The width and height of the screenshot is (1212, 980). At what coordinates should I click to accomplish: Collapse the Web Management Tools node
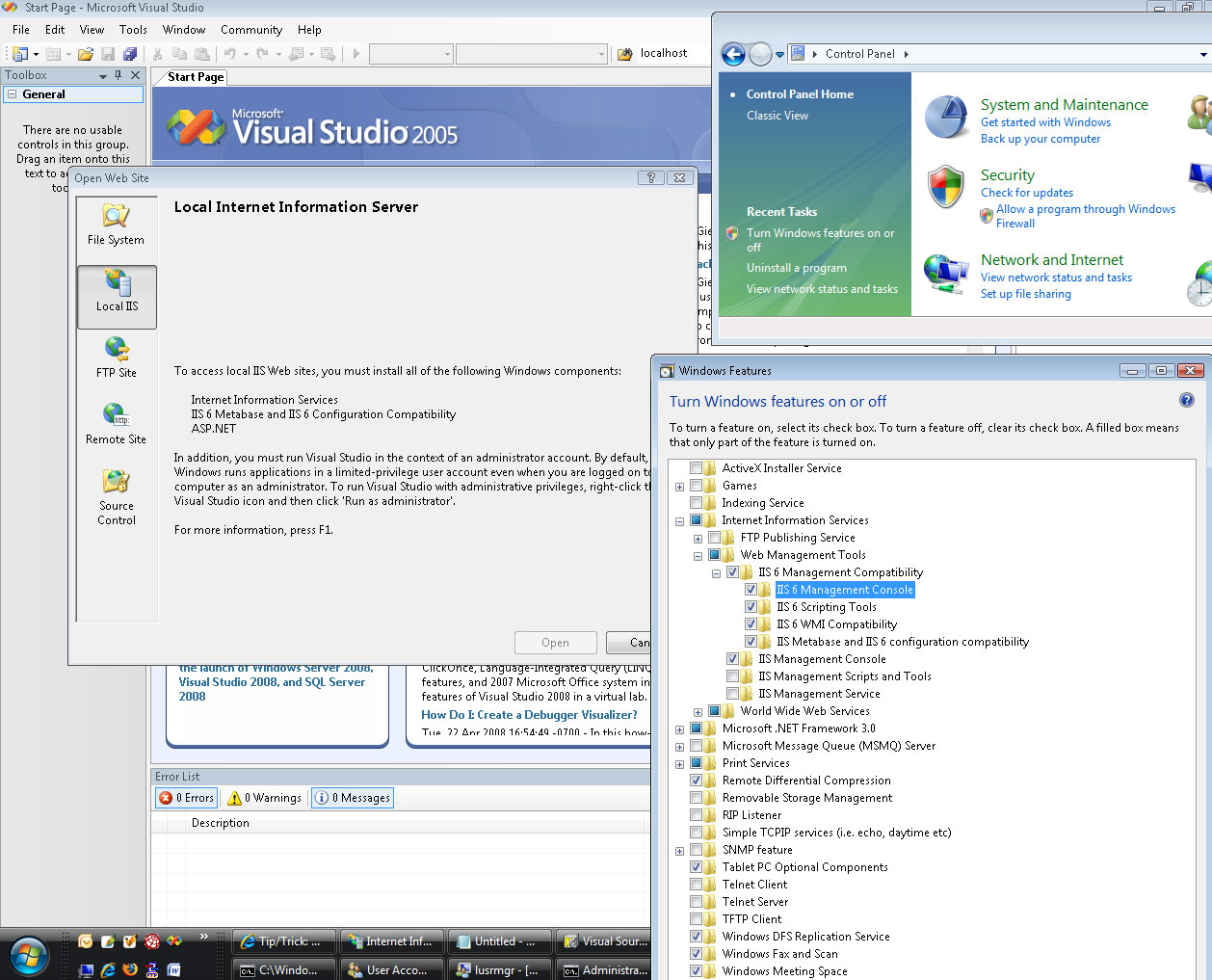pos(698,556)
